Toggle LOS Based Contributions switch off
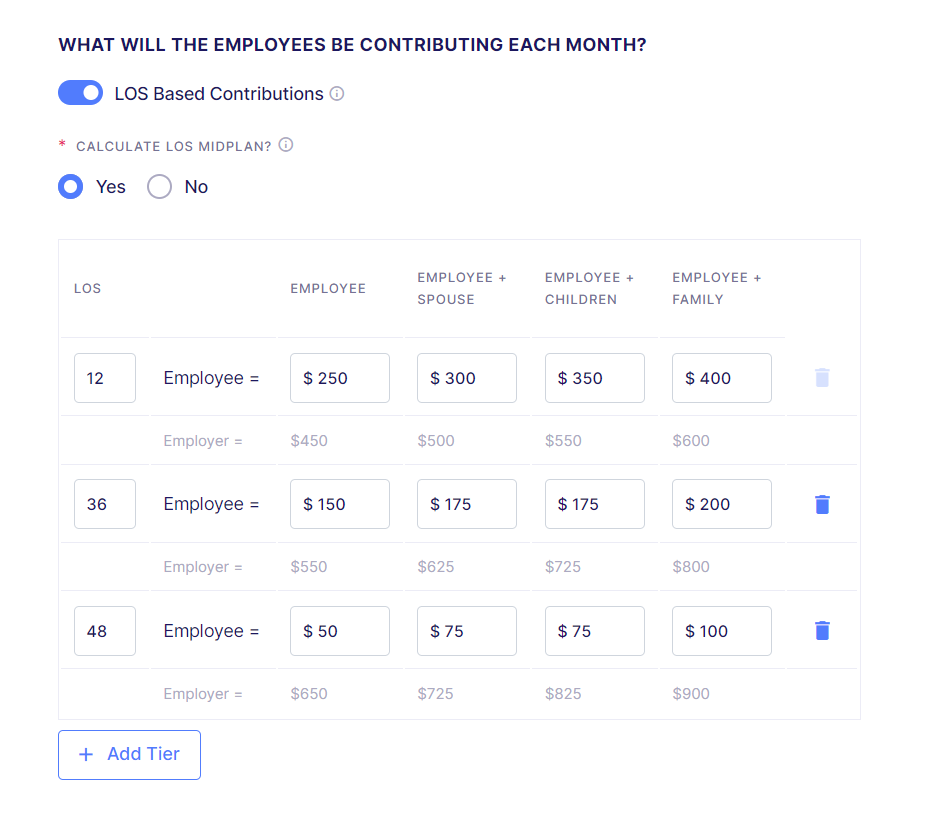The height and width of the screenshot is (817, 925). 80,93
